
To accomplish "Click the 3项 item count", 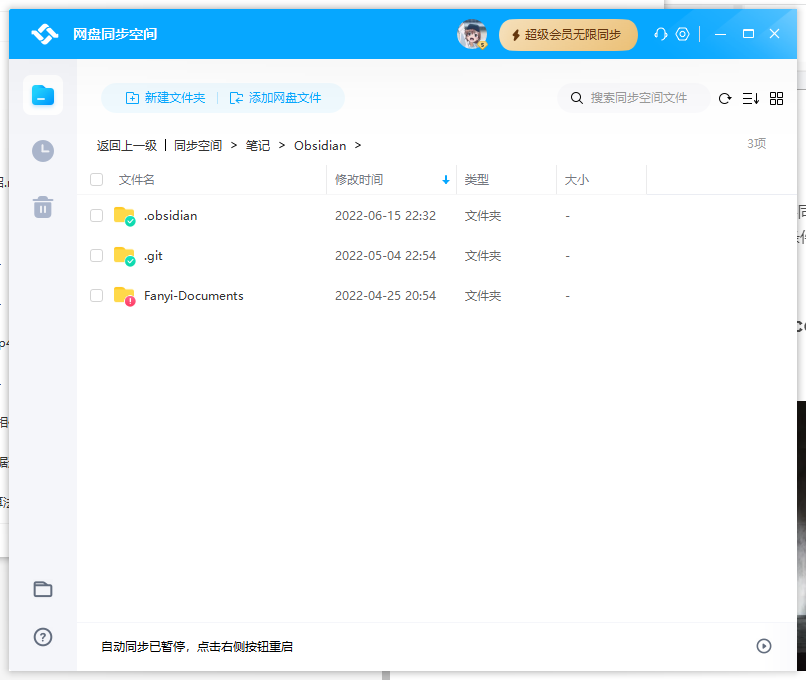I will tap(756, 143).
